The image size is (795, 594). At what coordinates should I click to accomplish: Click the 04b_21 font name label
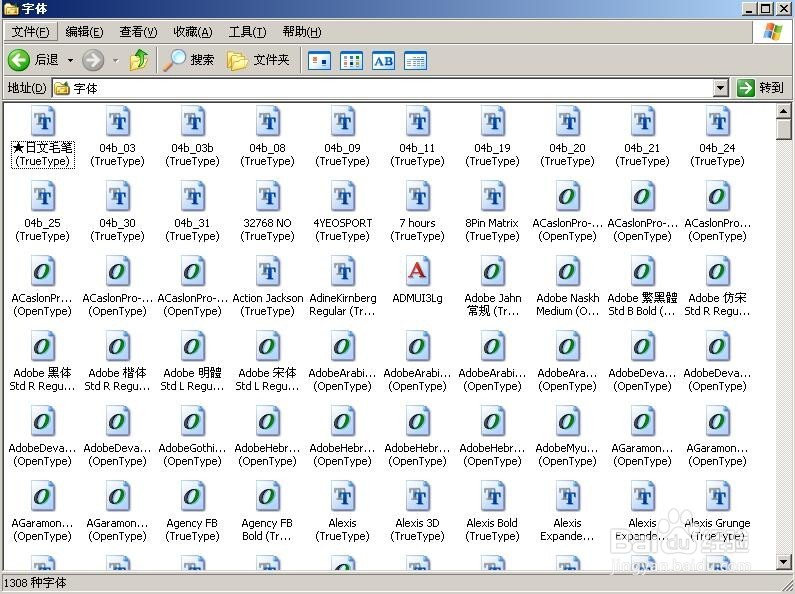tap(642, 155)
